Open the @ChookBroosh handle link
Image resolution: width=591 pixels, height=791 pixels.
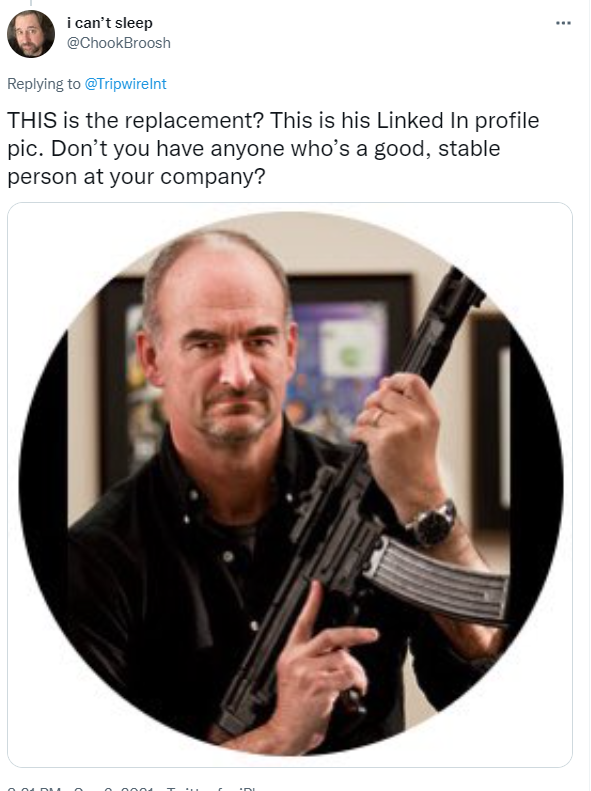pyautogui.click(x=119, y=43)
